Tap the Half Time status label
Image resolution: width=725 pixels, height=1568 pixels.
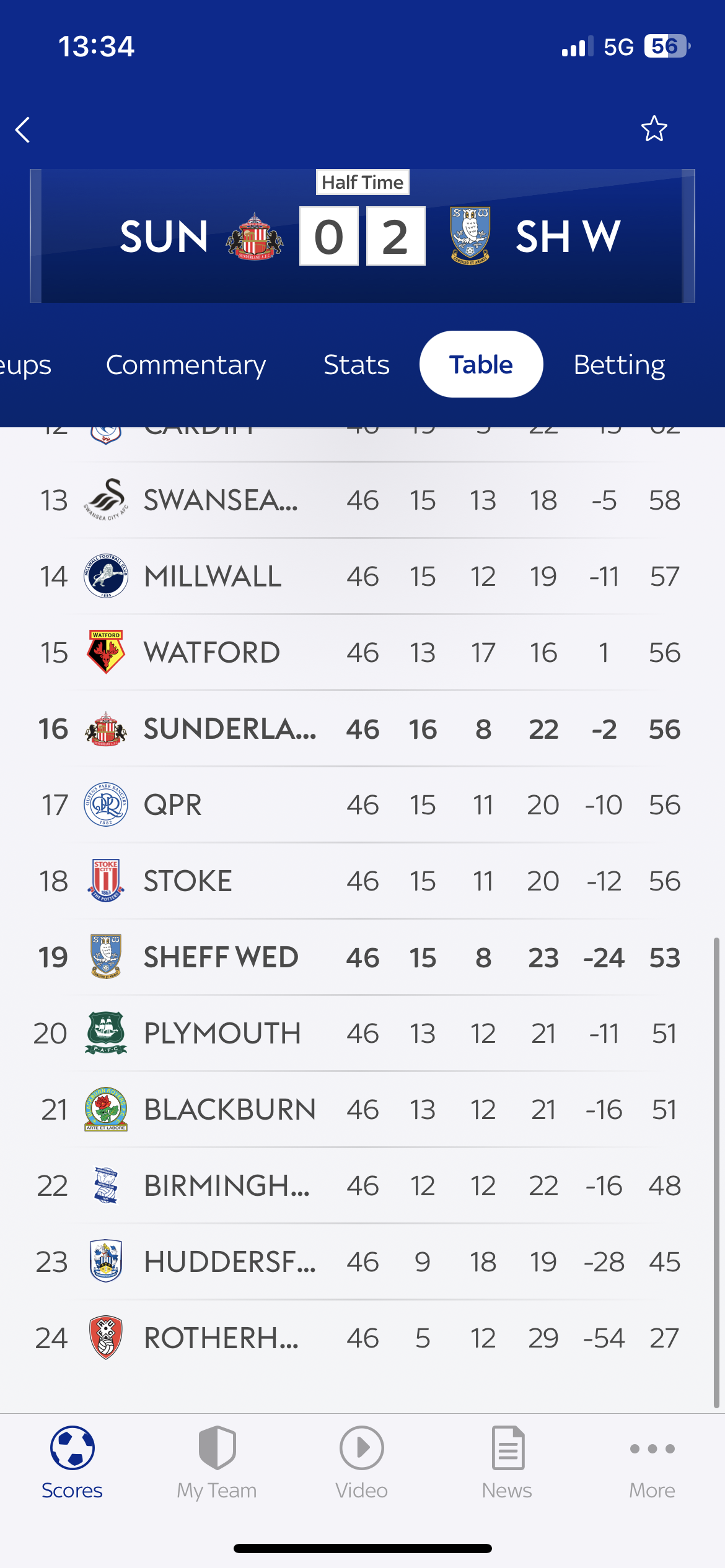[362, 182]
